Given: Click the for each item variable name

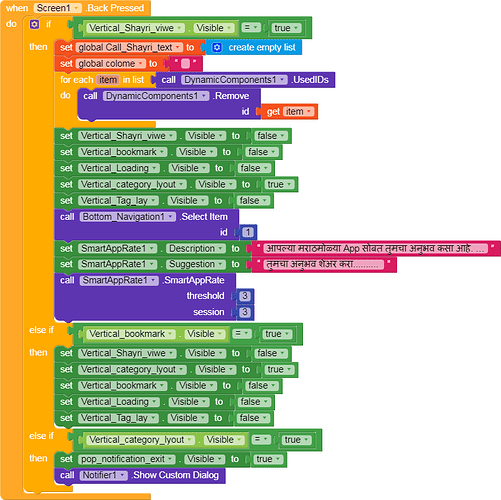Looking at the screenshot, I should click(108, 80).
